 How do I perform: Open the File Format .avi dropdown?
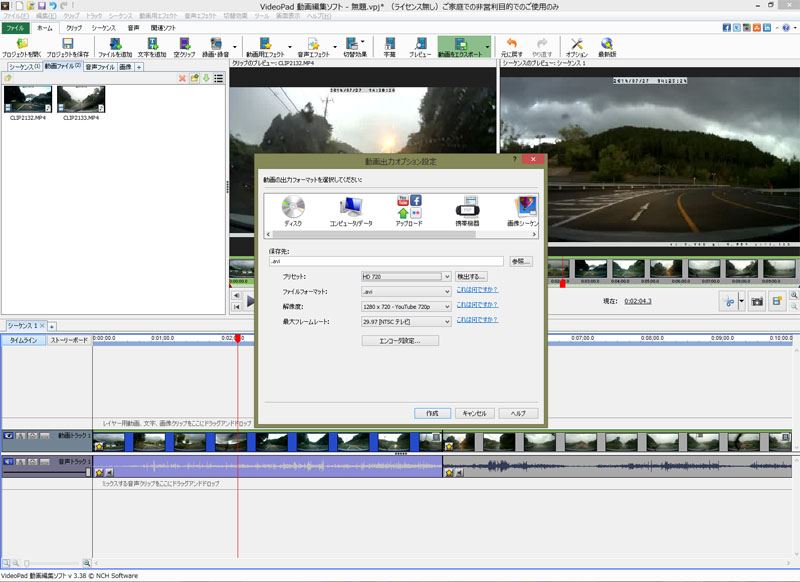coord(406,292)
